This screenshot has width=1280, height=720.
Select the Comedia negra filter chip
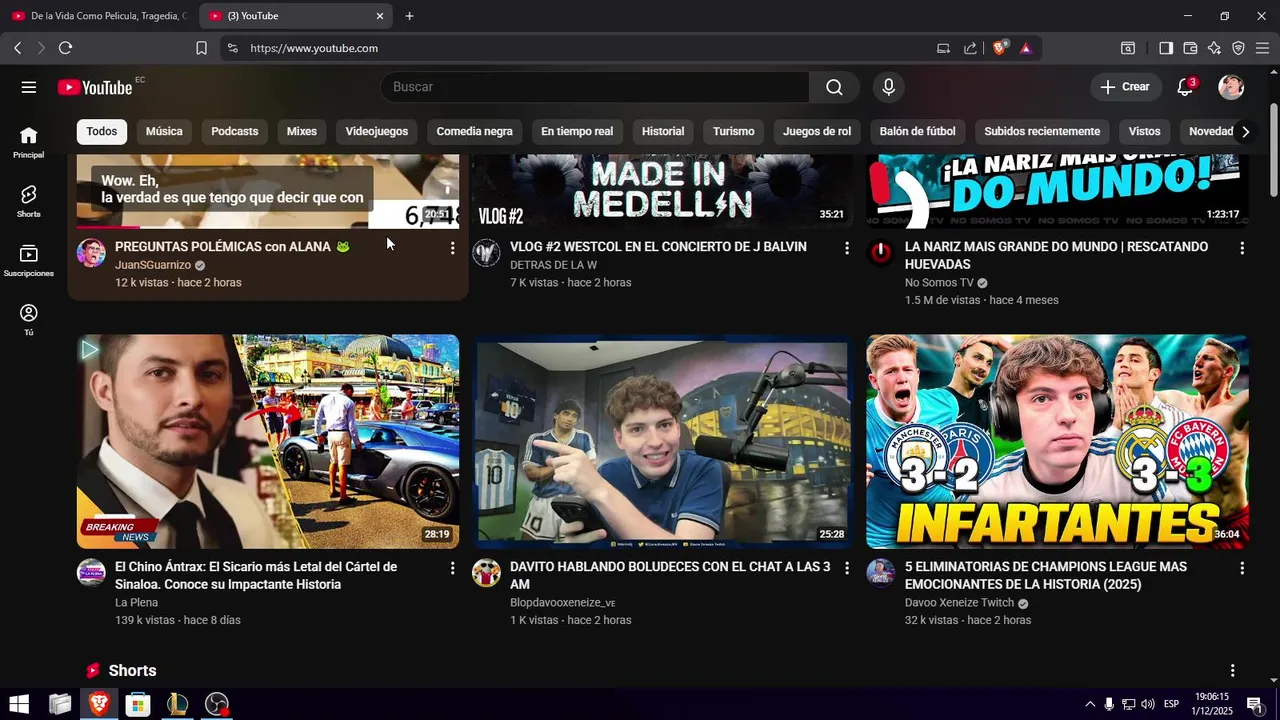475,131
